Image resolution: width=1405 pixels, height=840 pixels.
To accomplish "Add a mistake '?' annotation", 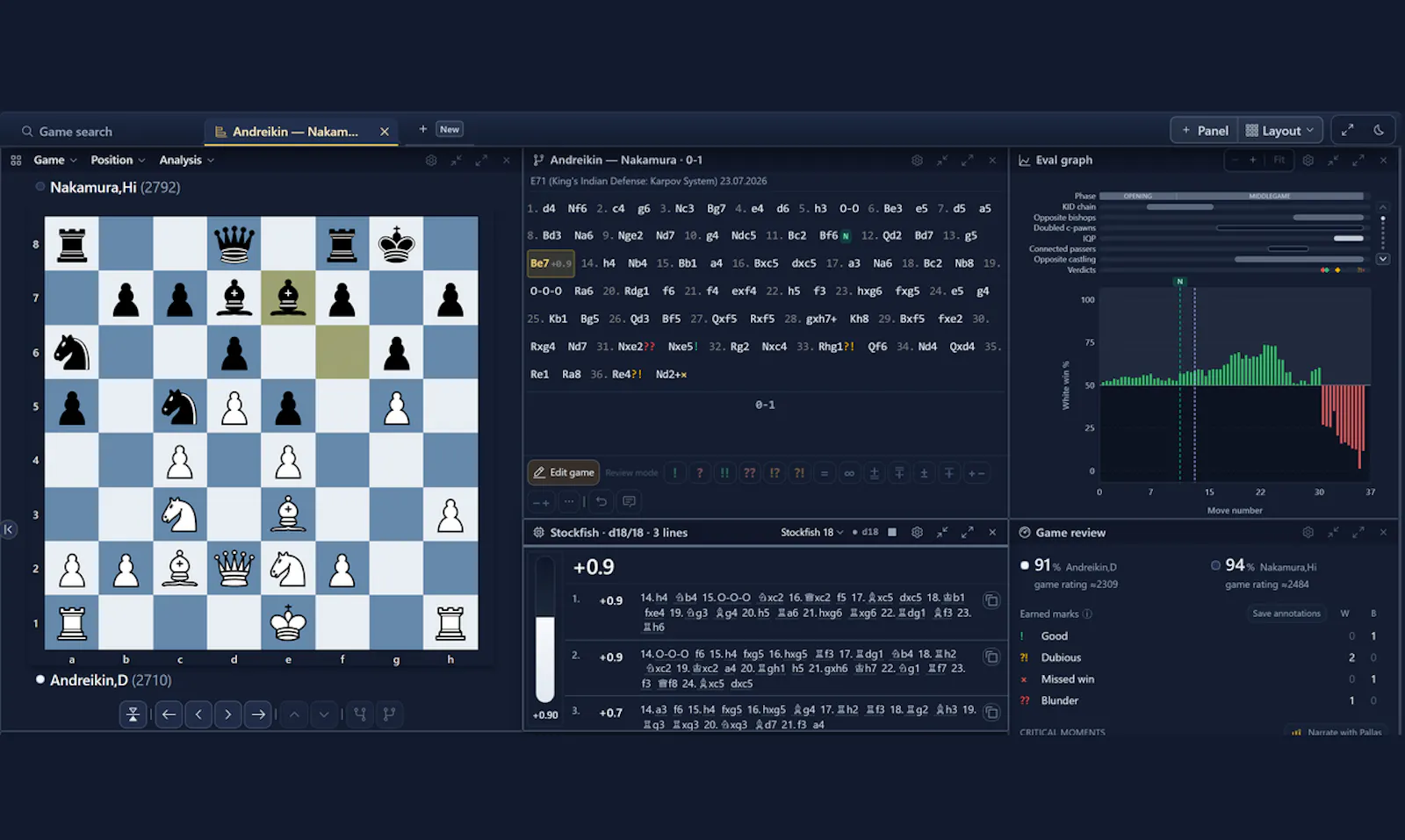I will point(700,472).
